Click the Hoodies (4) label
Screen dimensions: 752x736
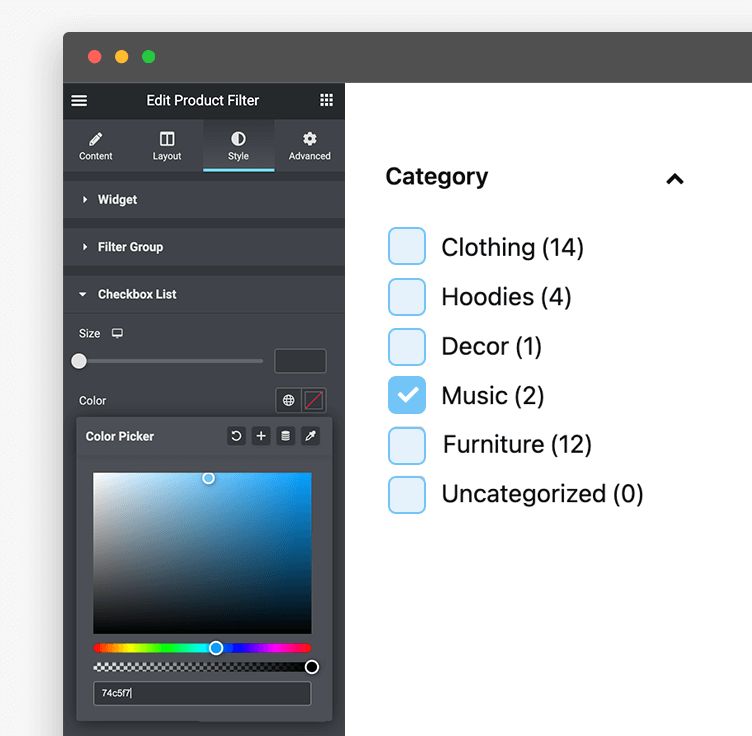click(506, 297)
